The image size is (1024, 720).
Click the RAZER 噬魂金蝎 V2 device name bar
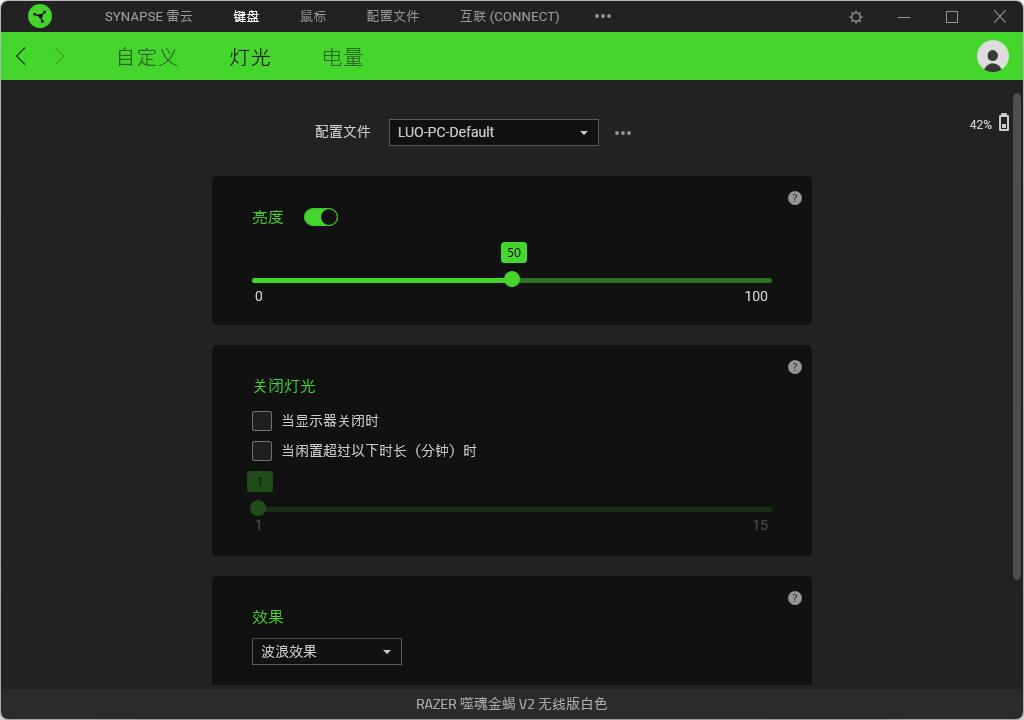[x=512, y=703]
